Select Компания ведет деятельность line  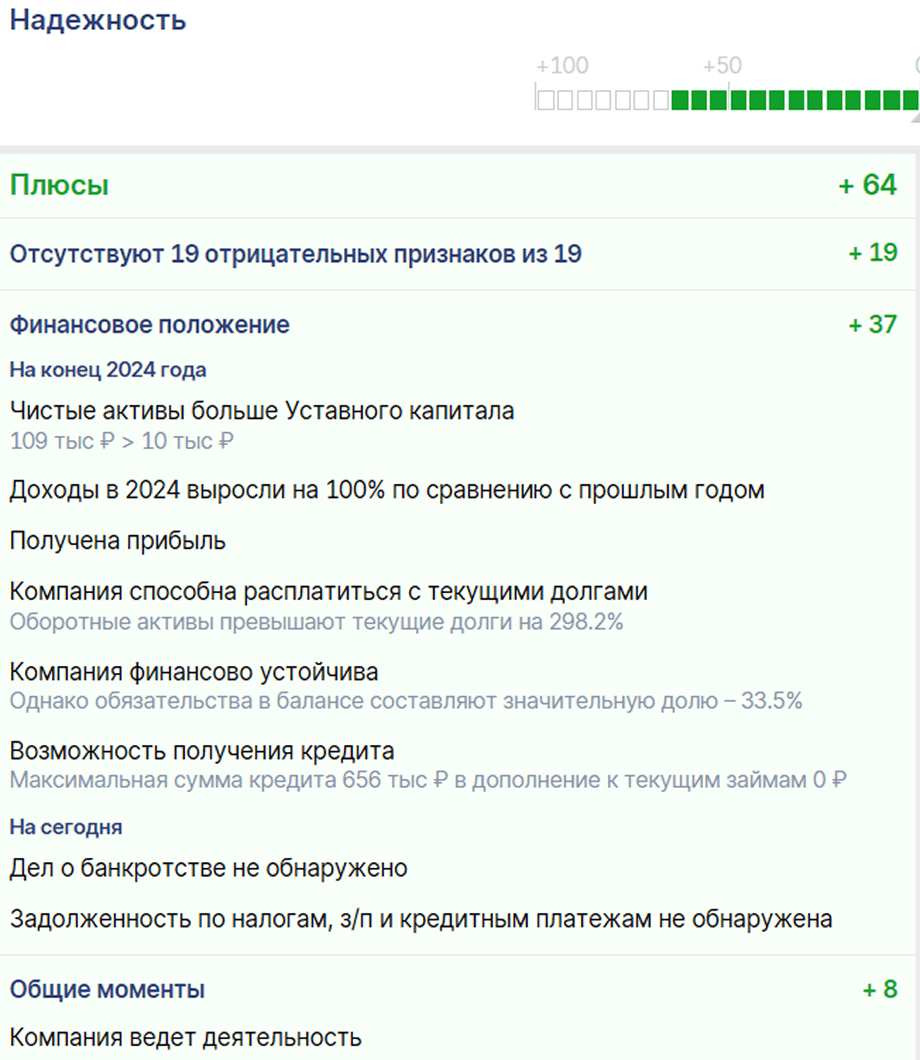pos(185,1038)
